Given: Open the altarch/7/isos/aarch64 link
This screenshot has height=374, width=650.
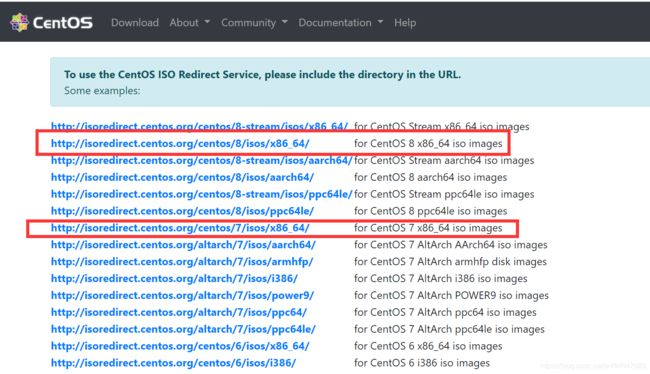Looking at the screenshot, I should pos(183,245).
